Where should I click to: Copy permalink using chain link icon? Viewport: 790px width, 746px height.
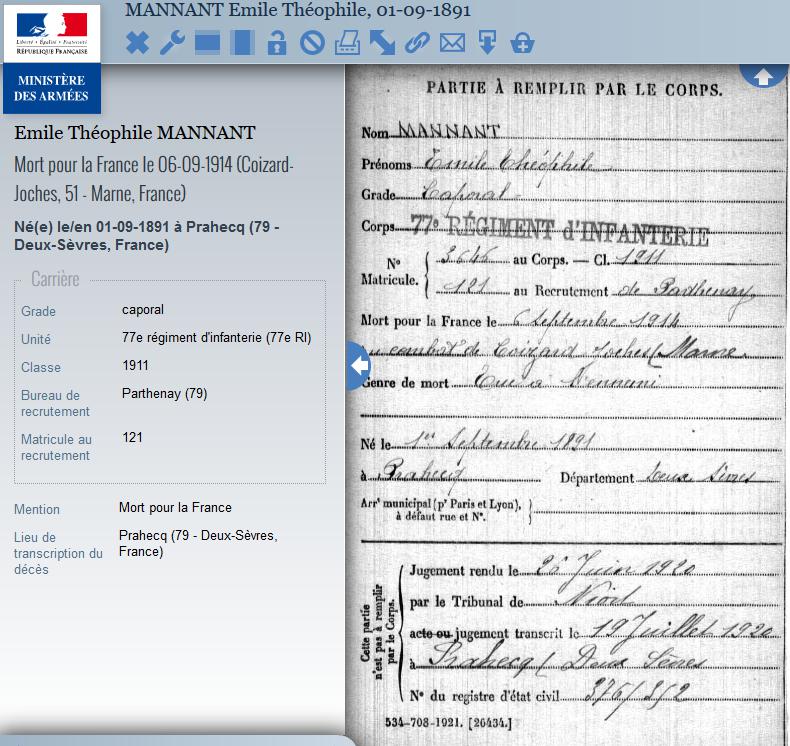point(418,42)
